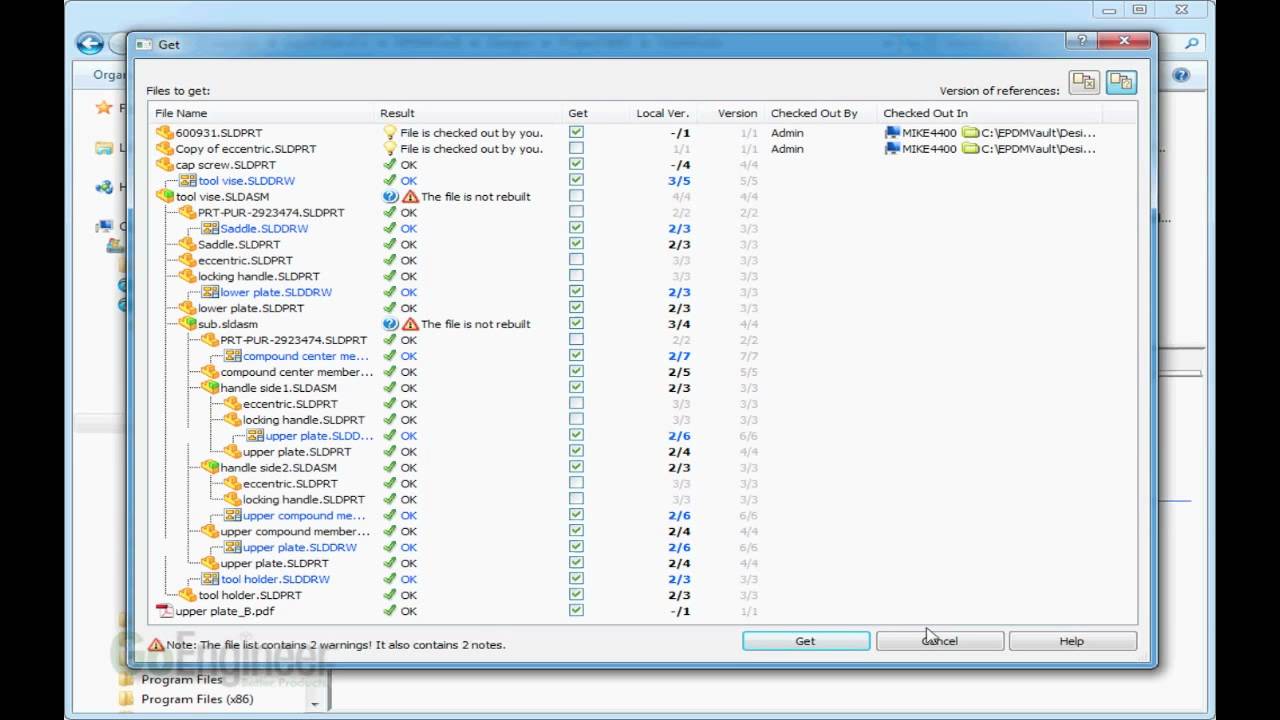Screen dimensions: 1280x720
Task: Click the assembly icon beside sub.sldasm
Action: pos(187,324)
